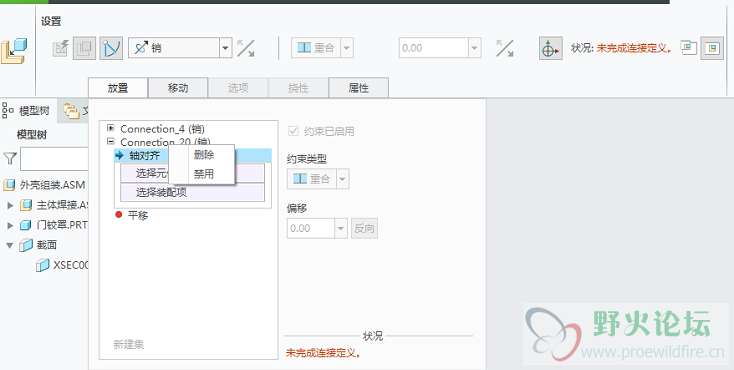Screen dimensions: 734x370
Task: Open the folder browser panel tab
Action: (x=74, y=111)
